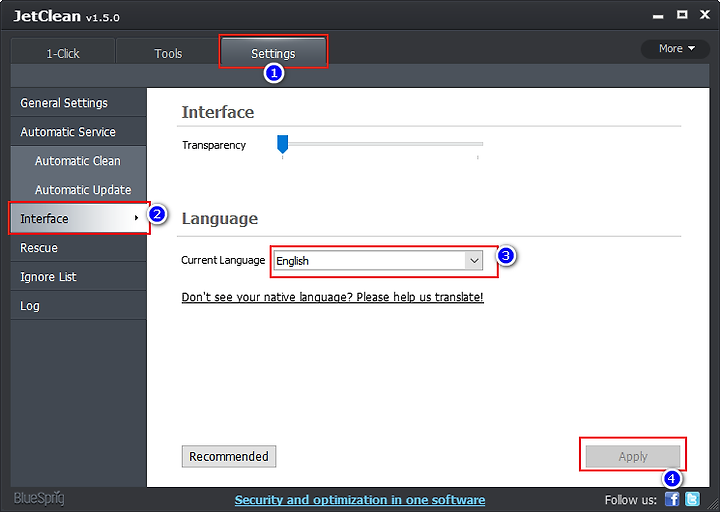The height and width of the screenshot is (512, 720).
Task: Click the BlueSprig logo
Action: click(x=39, y=499)
